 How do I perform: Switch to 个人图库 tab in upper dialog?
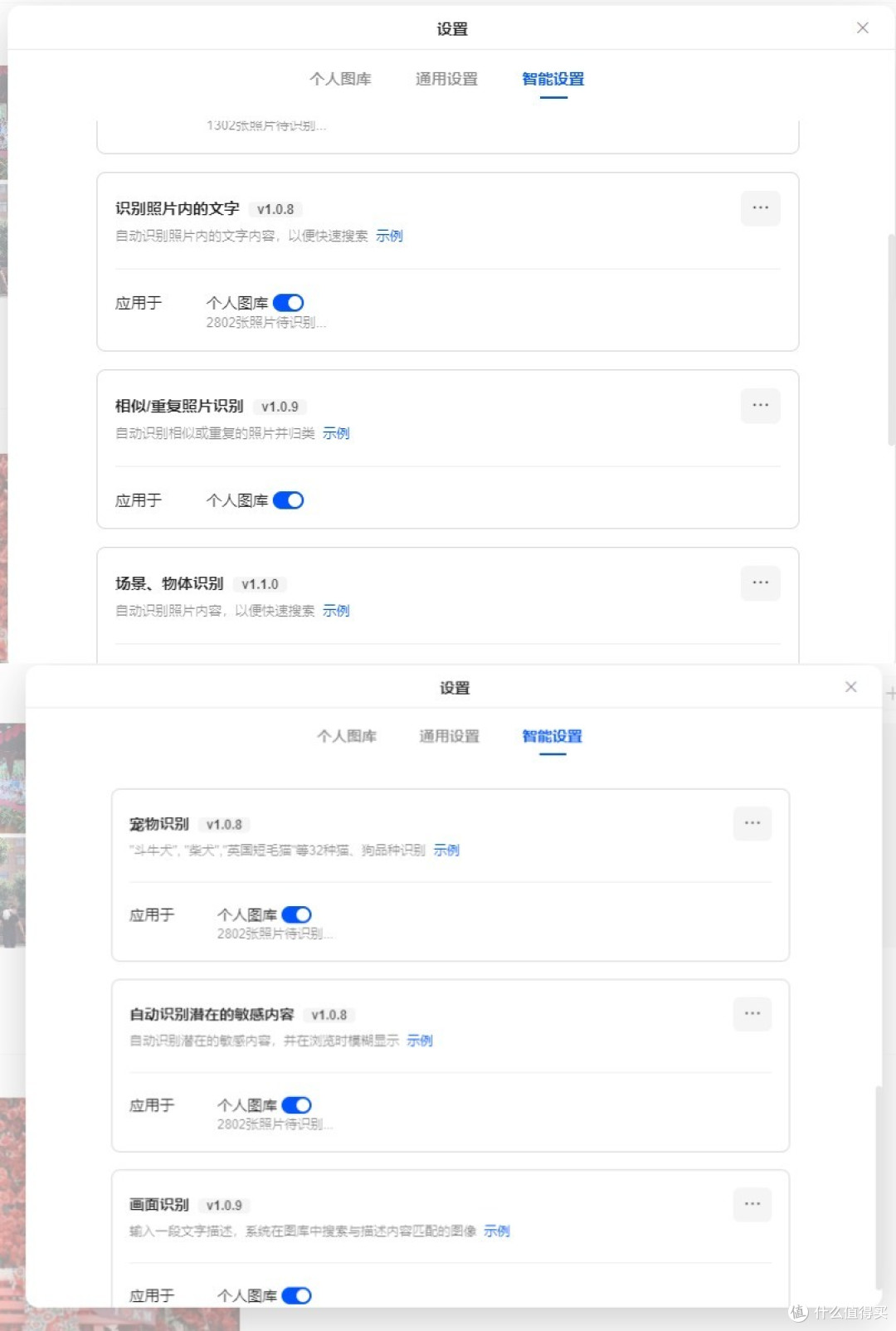point(340,79)
